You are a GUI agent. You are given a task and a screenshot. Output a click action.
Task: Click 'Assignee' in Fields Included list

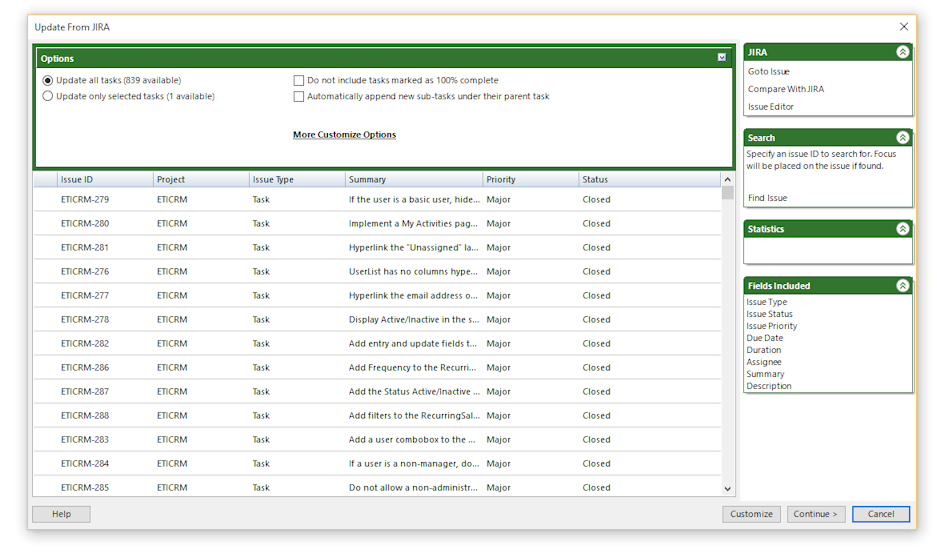[x=764, y=362]
